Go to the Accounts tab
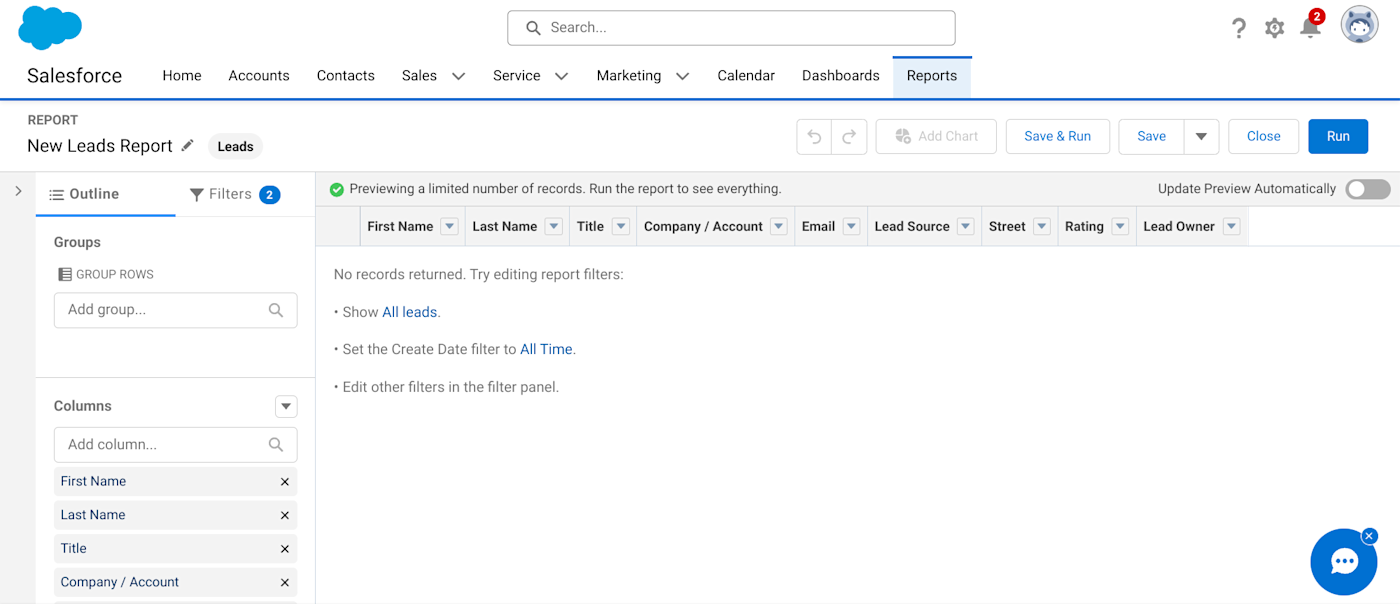The width and height of the screenshot is (1400, 604). pyautogui.click(x=259, y=76)
